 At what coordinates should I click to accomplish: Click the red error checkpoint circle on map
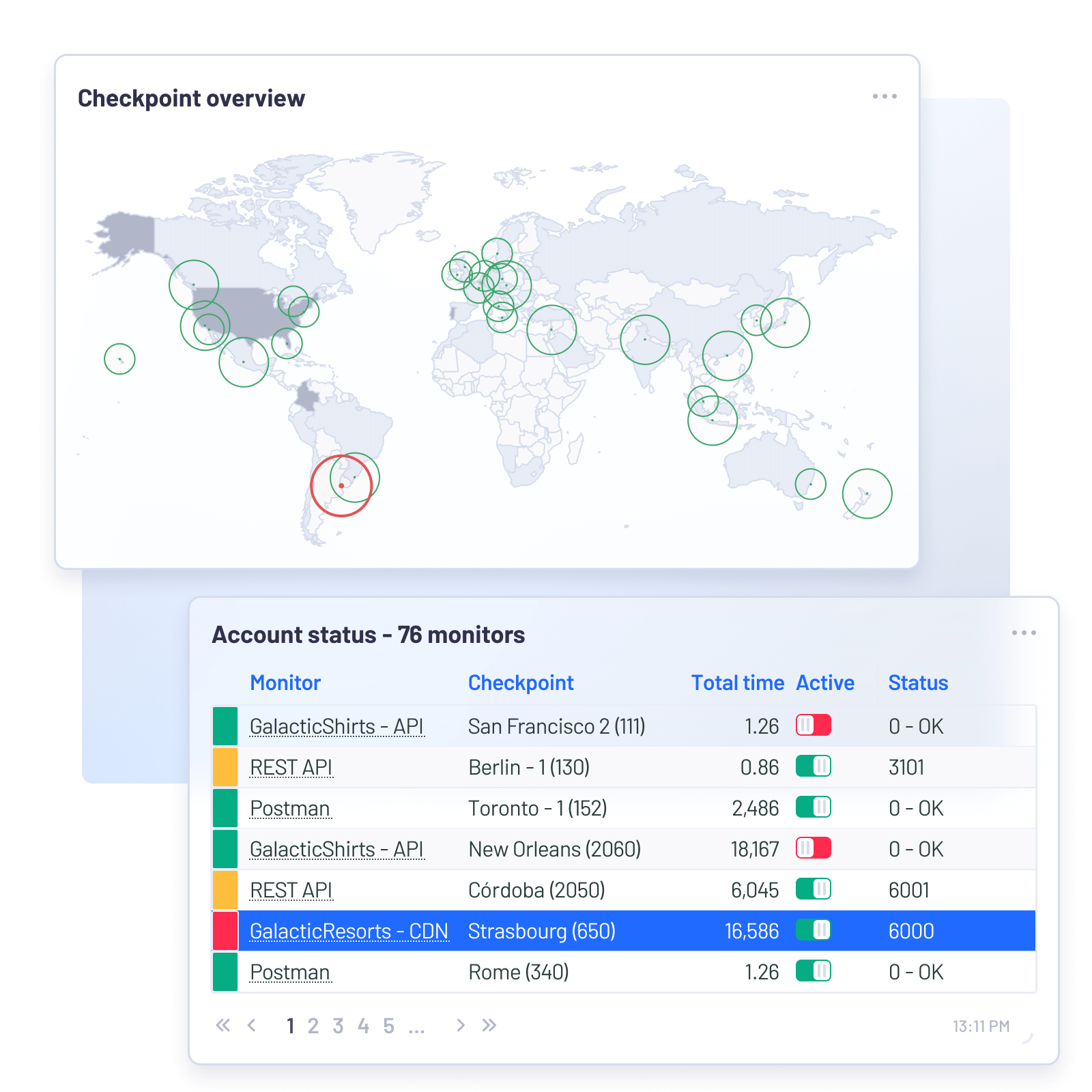pyautogui.click(x=341, y=486)
